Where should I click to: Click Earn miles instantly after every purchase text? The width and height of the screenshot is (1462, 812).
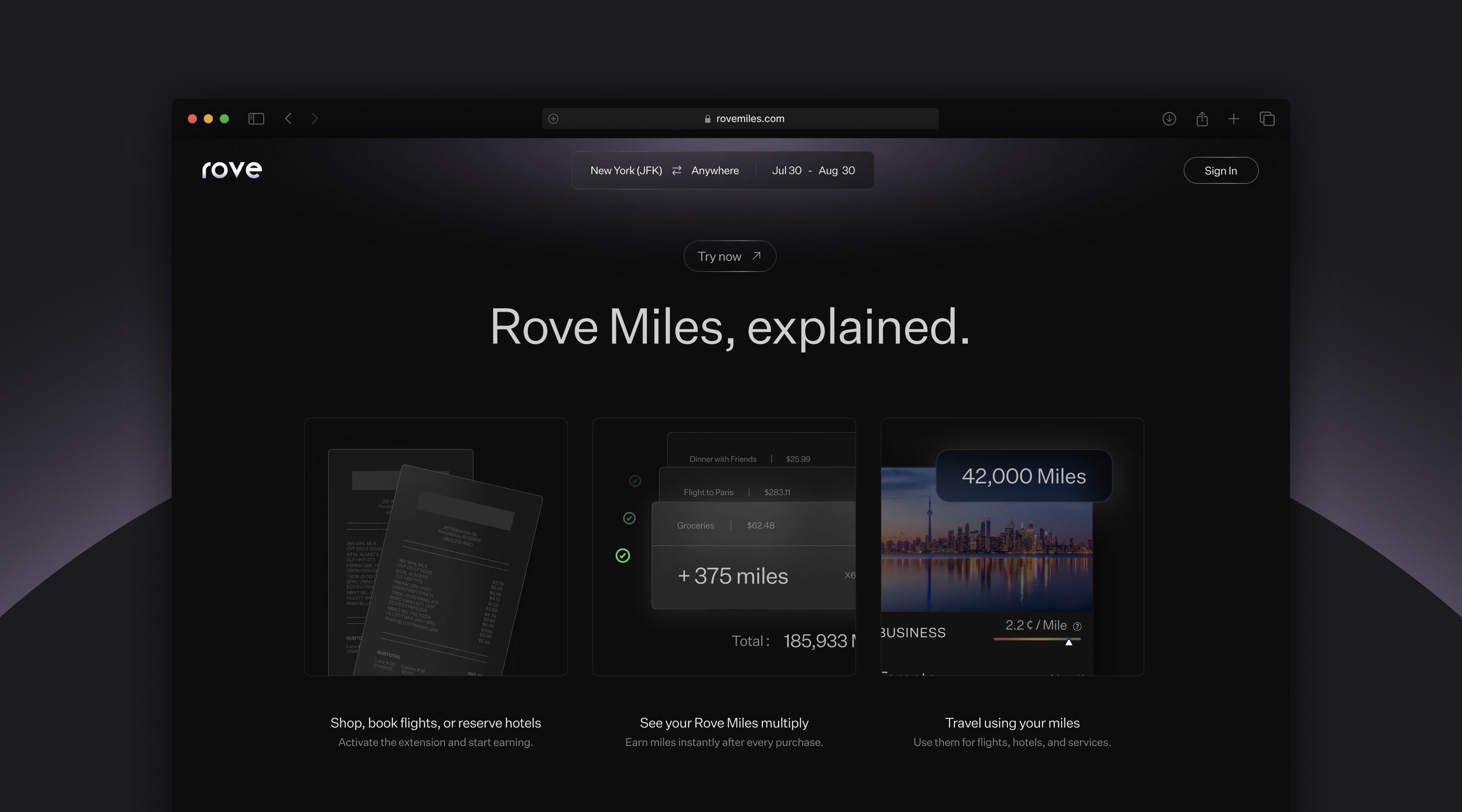pyautogui.click(x=724, y=742)
